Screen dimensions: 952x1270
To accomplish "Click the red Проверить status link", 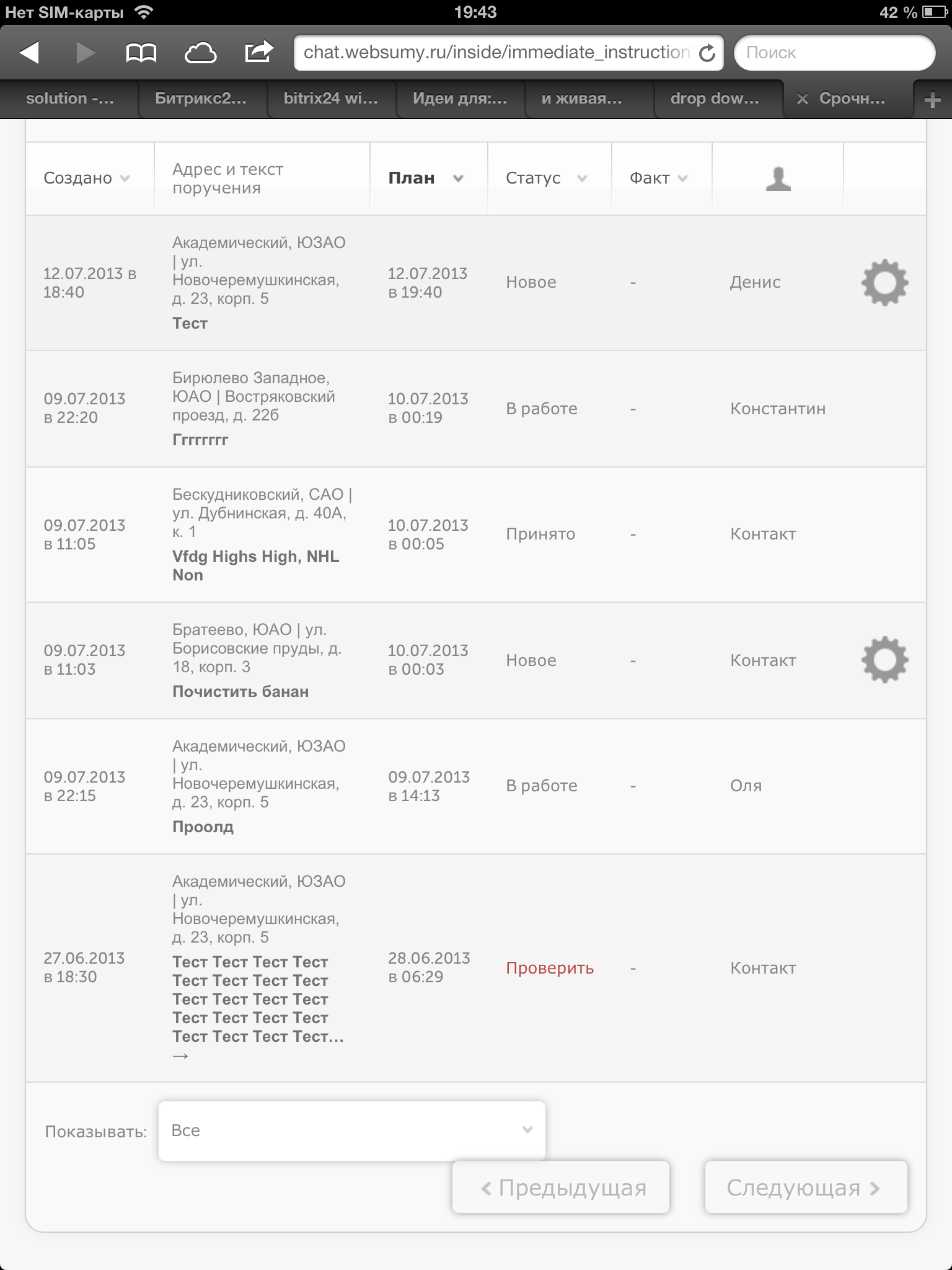I will 550,968.
